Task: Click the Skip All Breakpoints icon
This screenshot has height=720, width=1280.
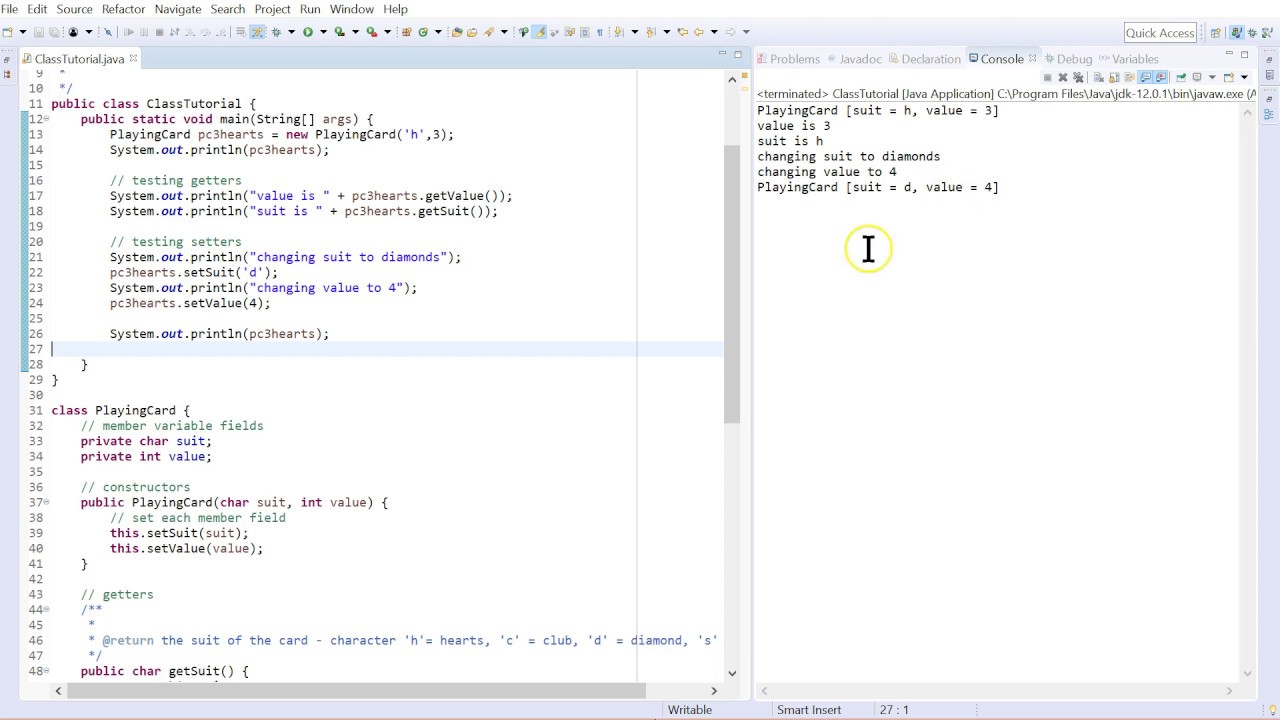Action: coord(107,32)
